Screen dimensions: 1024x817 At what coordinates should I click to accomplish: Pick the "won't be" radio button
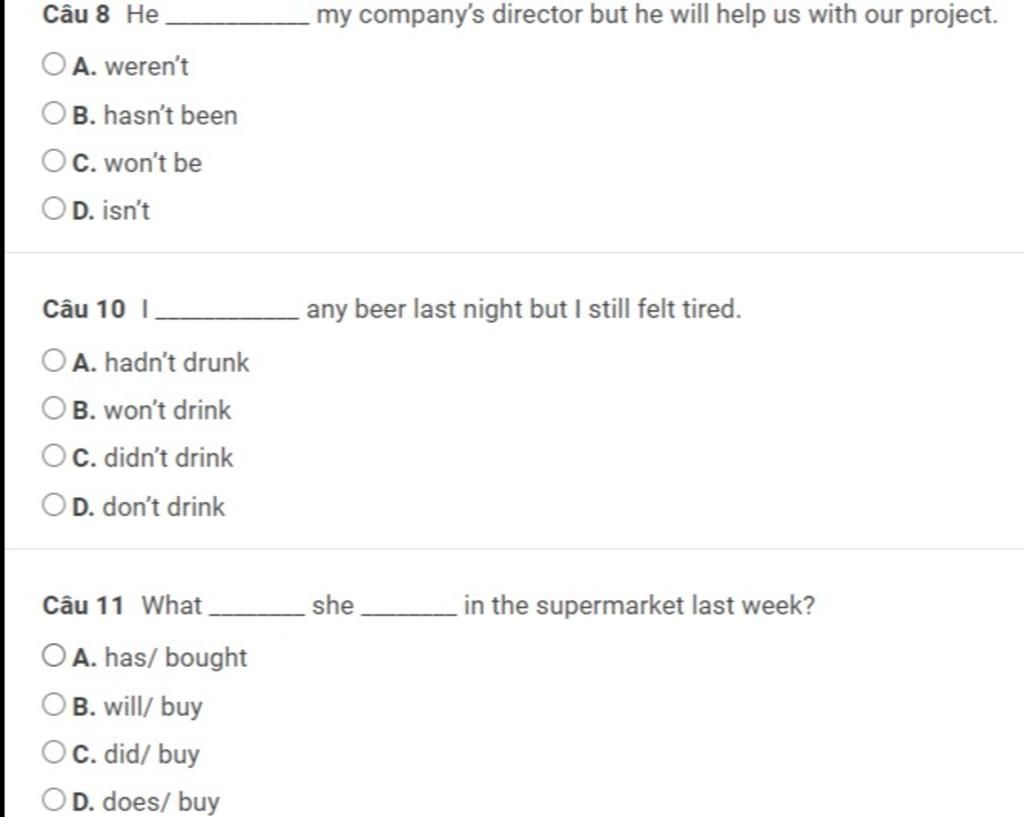(x=54, y=161)
